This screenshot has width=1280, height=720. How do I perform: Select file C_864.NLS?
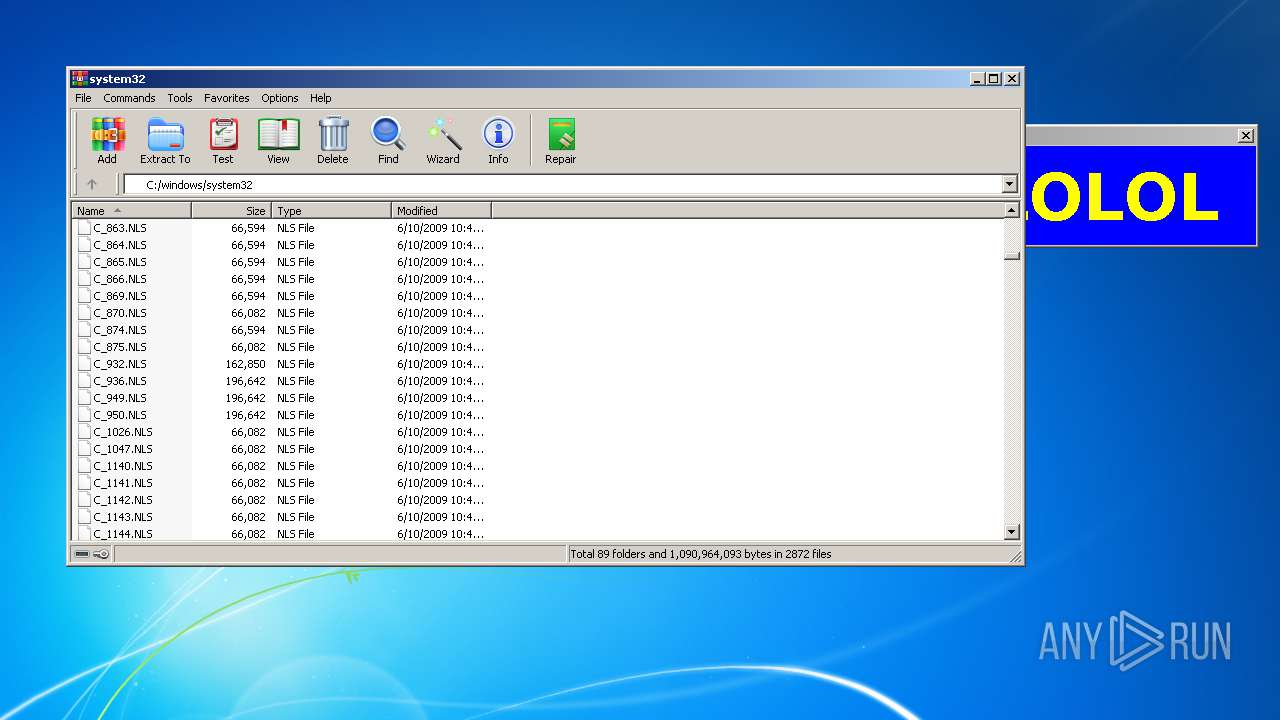pyautogui.click(x=120, y=245)
